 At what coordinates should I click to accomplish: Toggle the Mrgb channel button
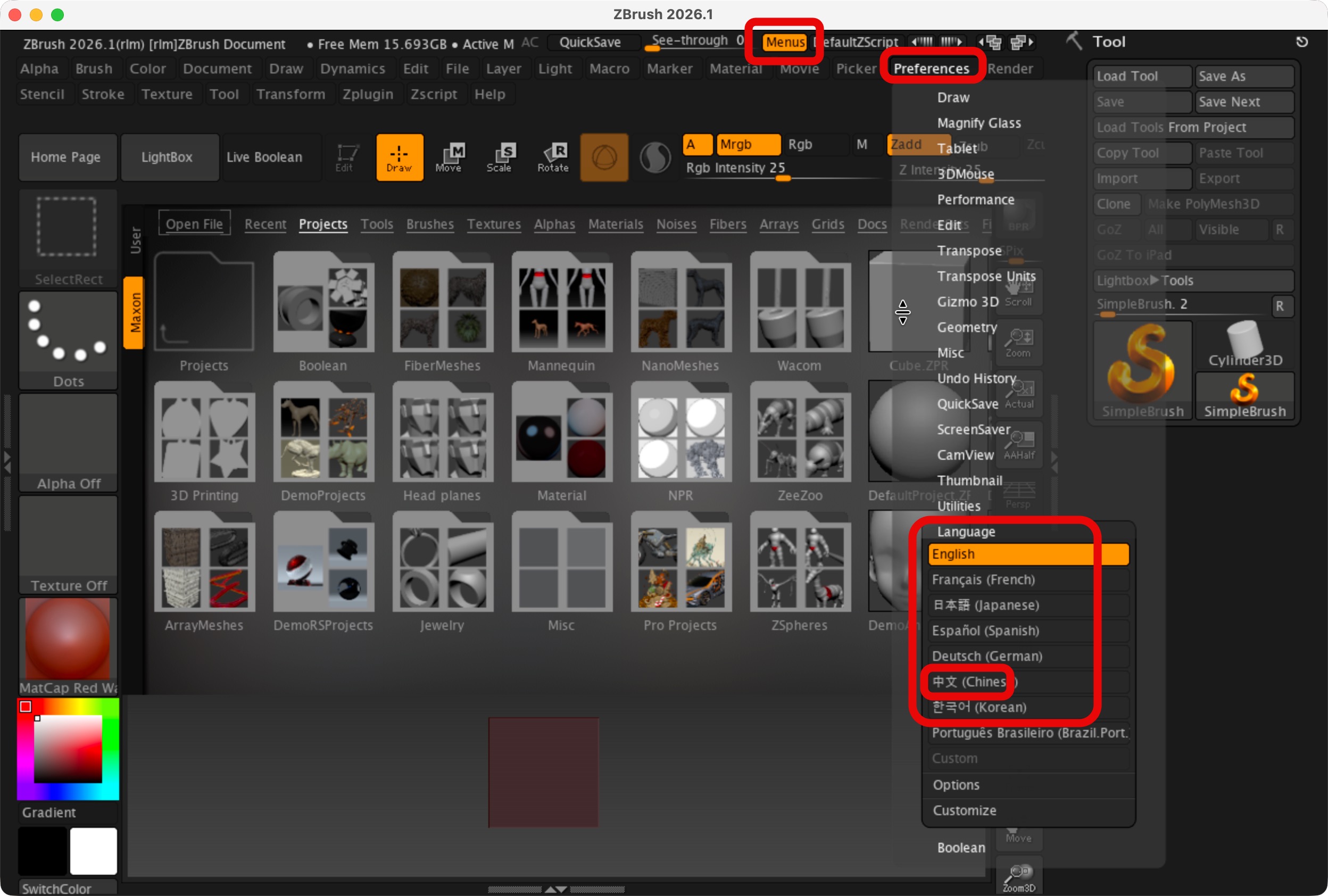(748, 145)
